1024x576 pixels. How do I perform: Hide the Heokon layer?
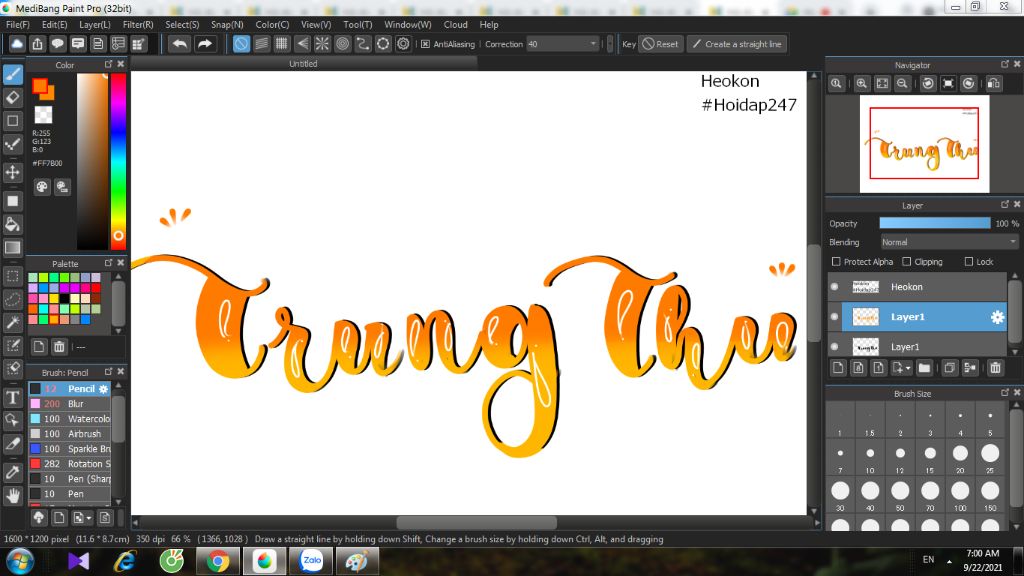click(835, 287)
